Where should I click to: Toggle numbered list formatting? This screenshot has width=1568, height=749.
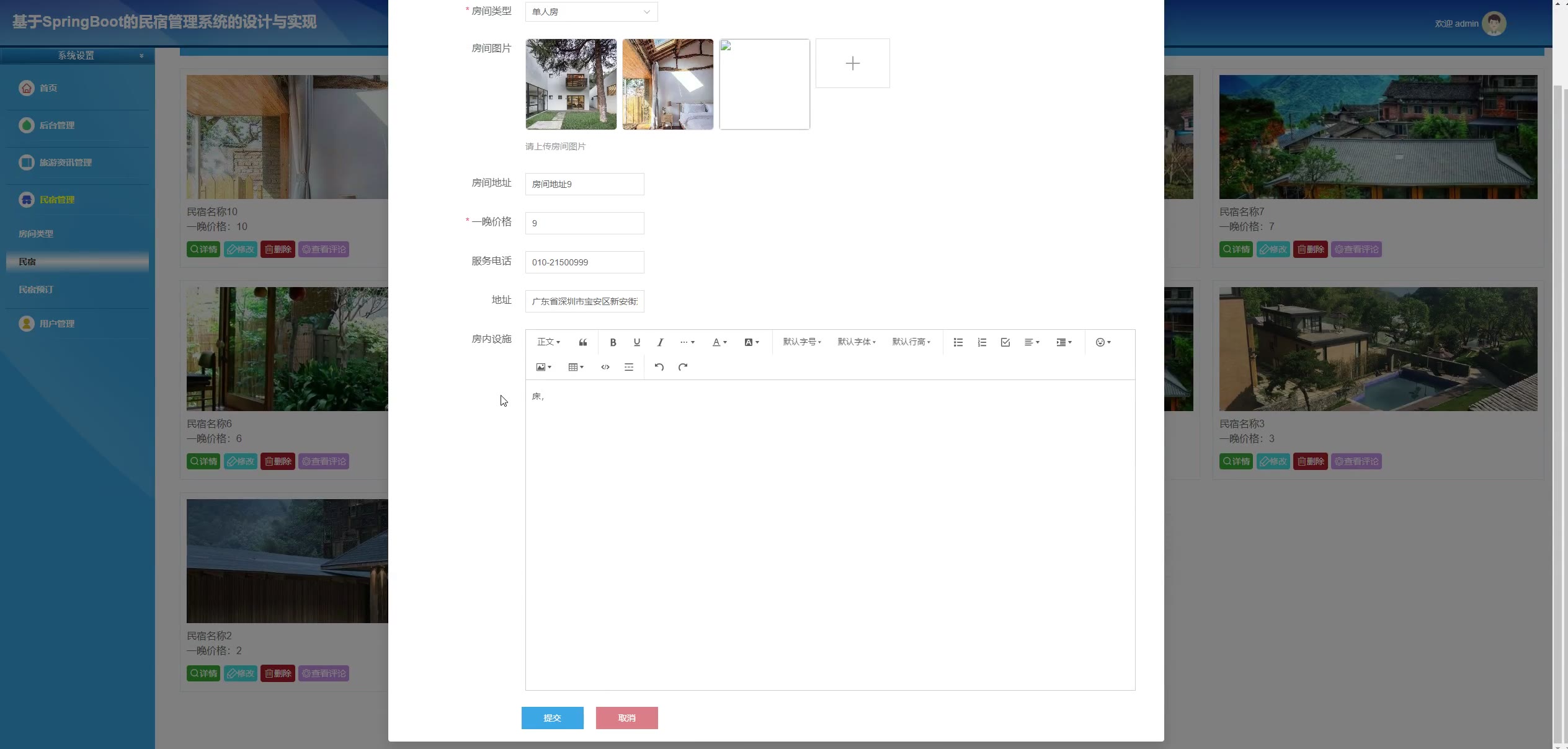(982, 342)
